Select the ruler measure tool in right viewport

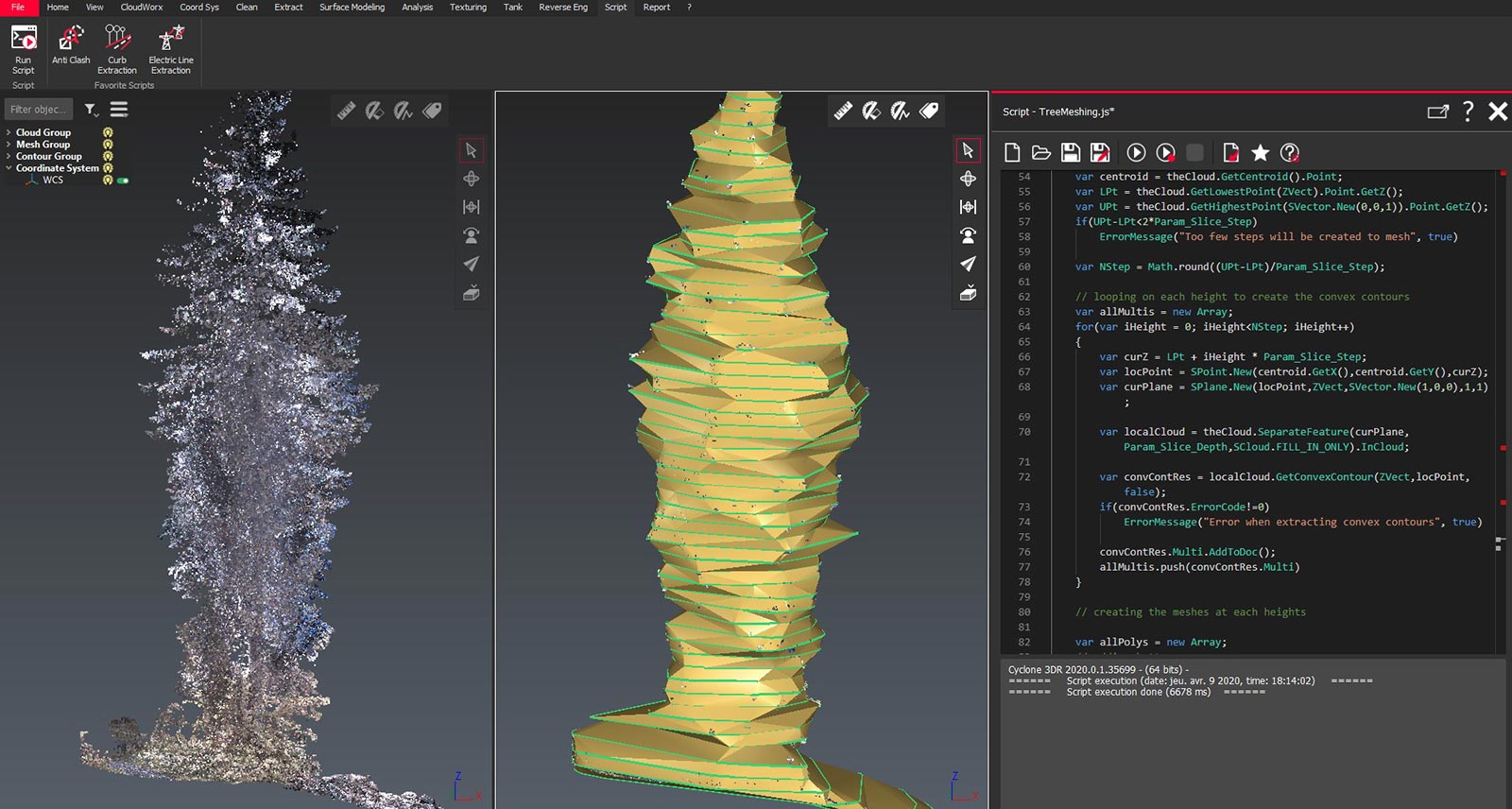pyautogui.click(x=843, y=111)
